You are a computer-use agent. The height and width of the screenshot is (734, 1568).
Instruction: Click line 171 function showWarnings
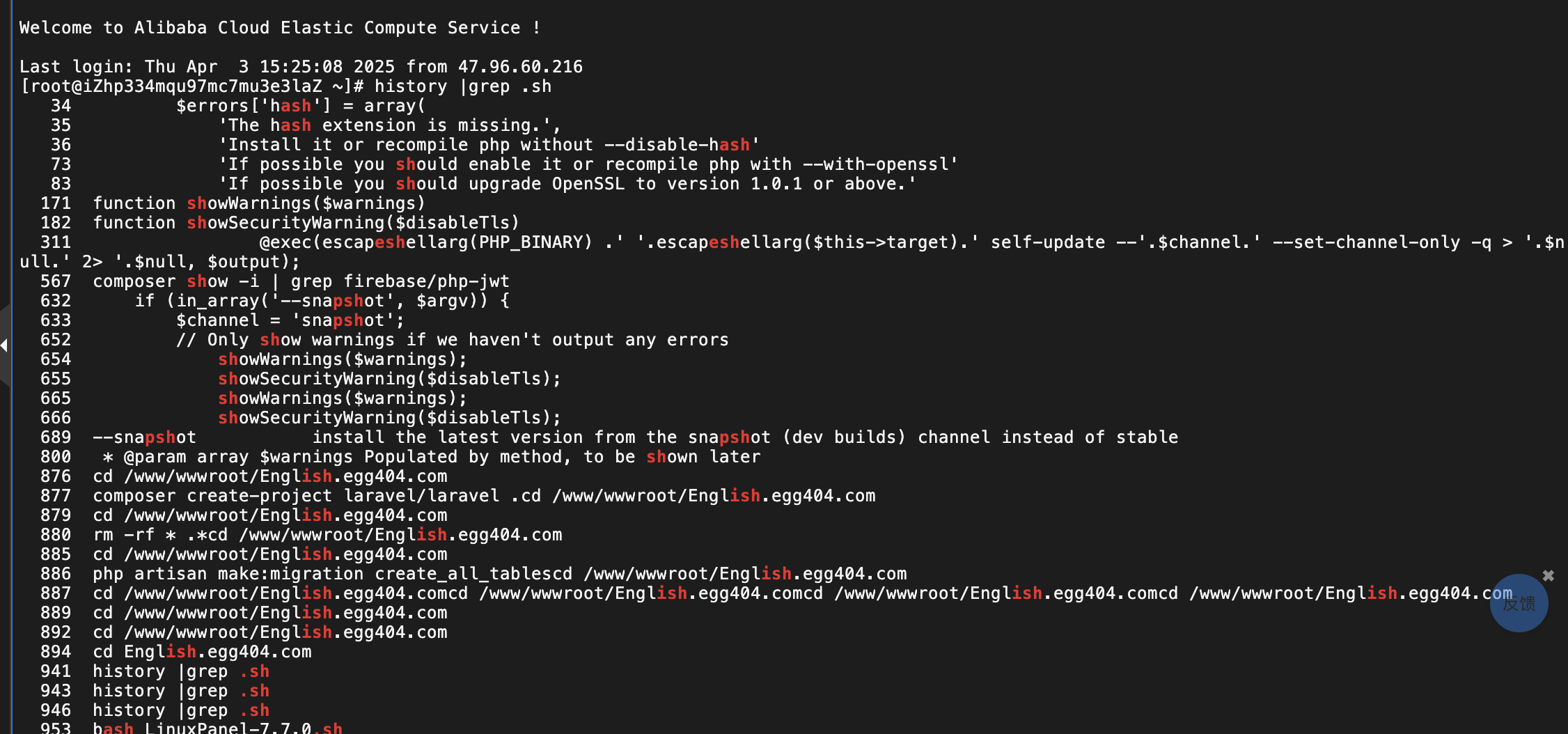(x=259, y=203)
